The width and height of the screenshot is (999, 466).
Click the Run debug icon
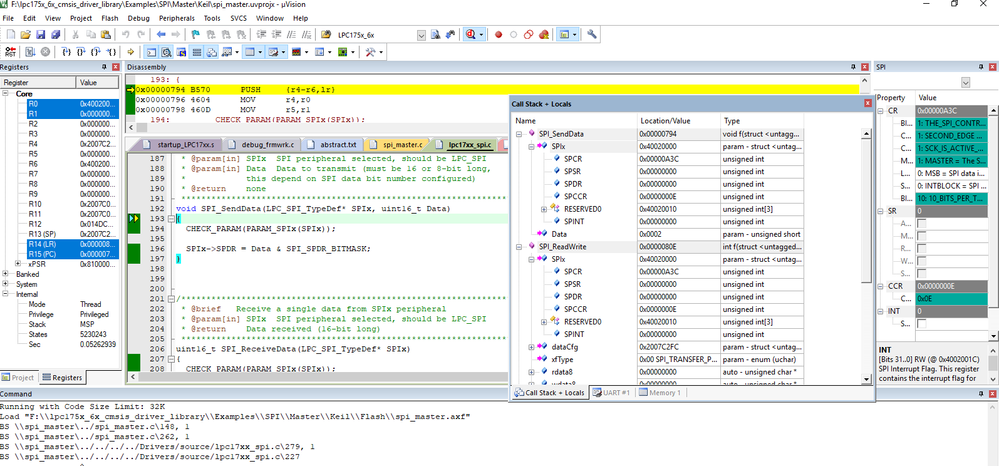pos(28,51)
